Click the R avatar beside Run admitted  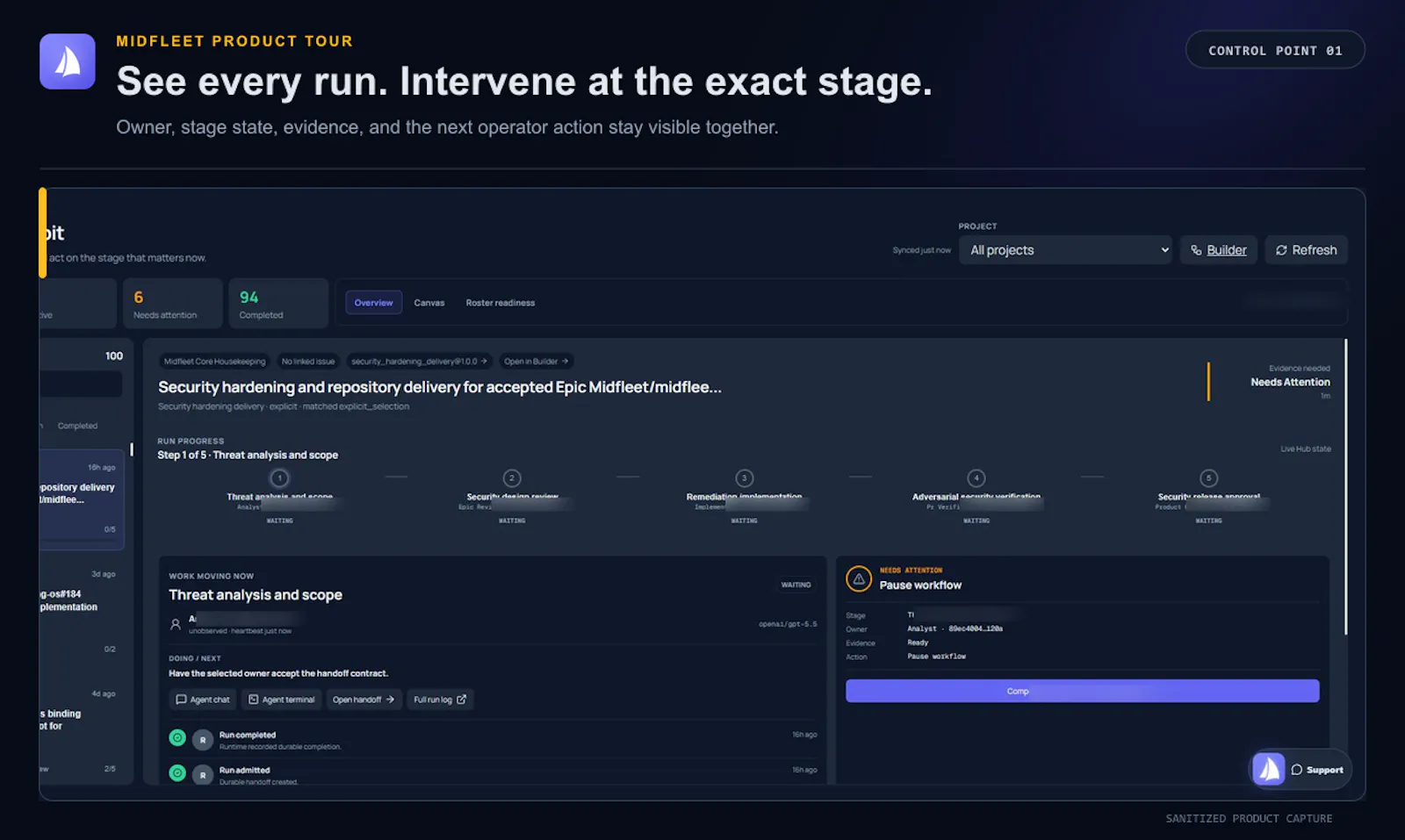(x=203, y=775)
